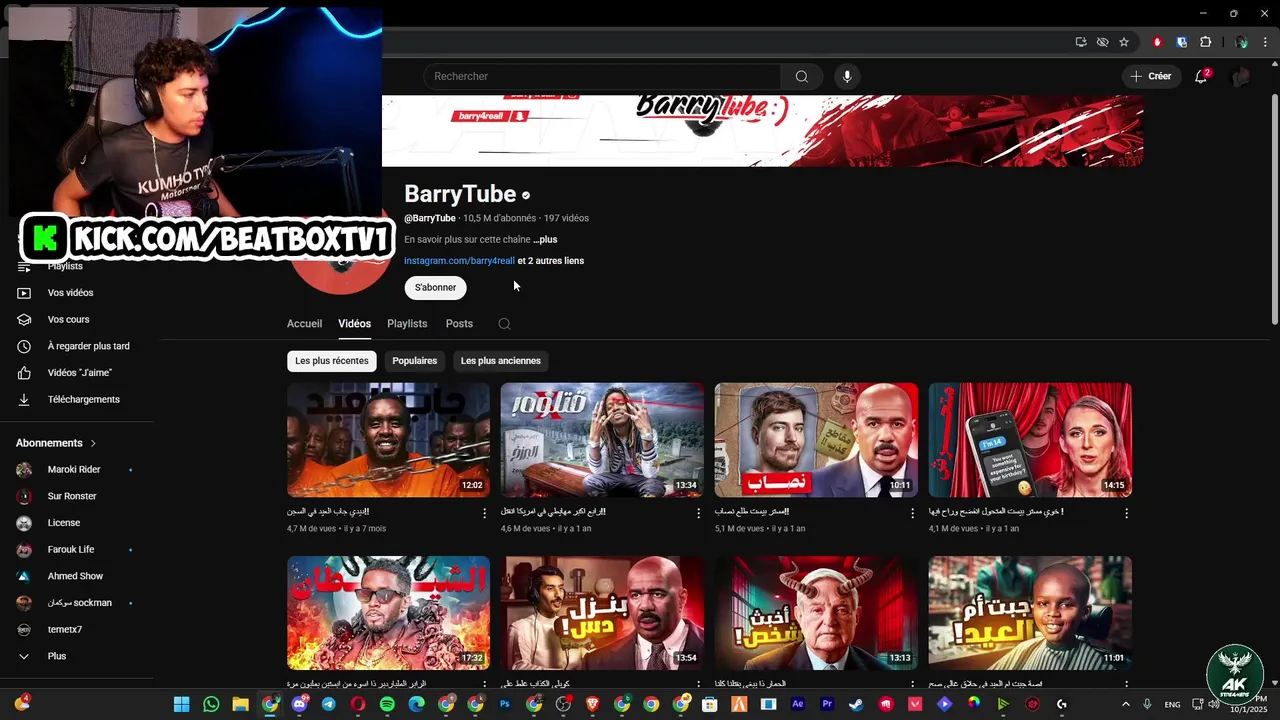The height and width of the screenshot is (720, 1280).
Task: Filter videos by Populaires
Action: click(x=415, y=361)
